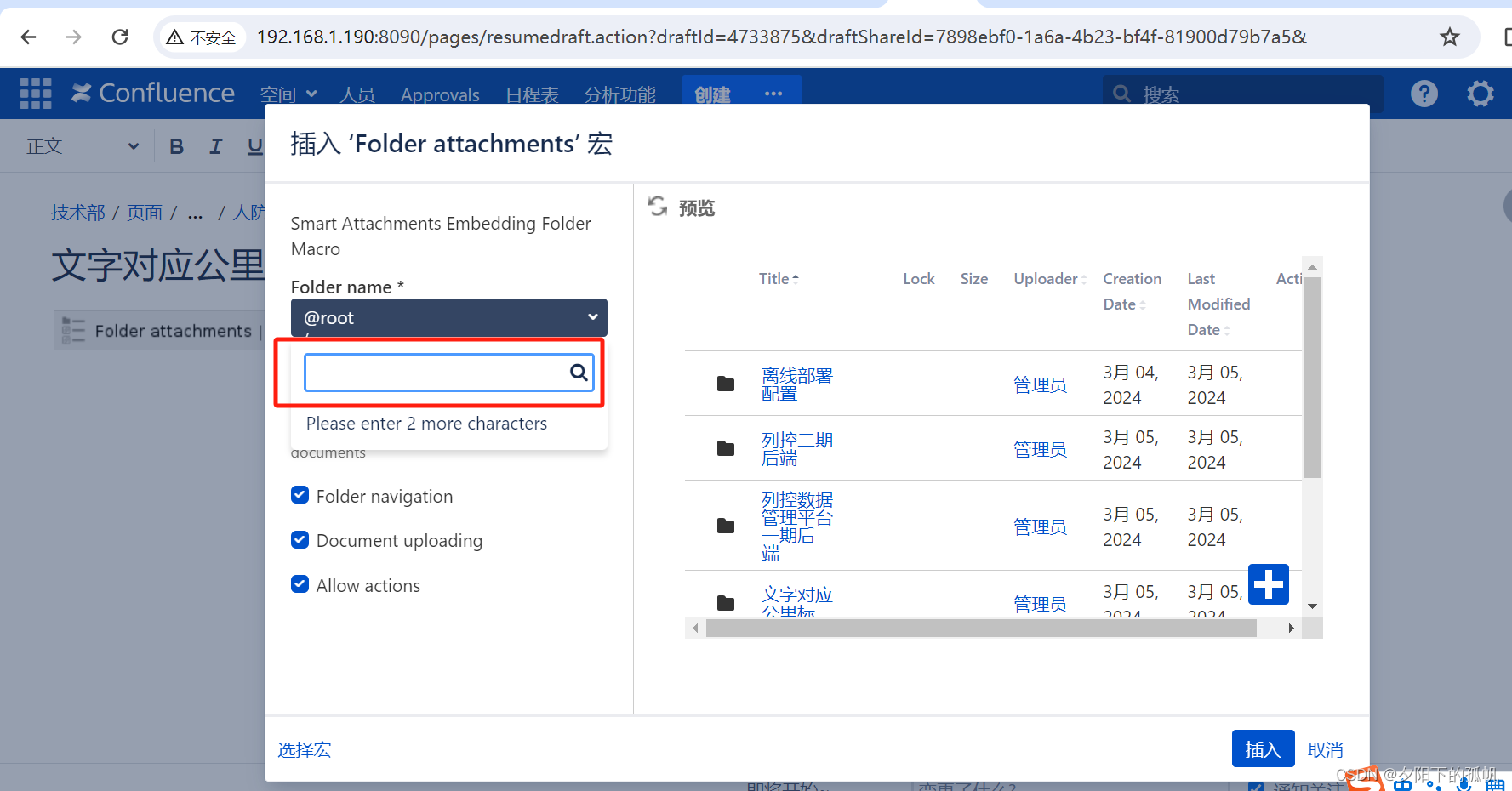1512x791 pixels.
Task: Open 管理员 uploader link in 离线部署配置 row
Action: click(1040, 384)
